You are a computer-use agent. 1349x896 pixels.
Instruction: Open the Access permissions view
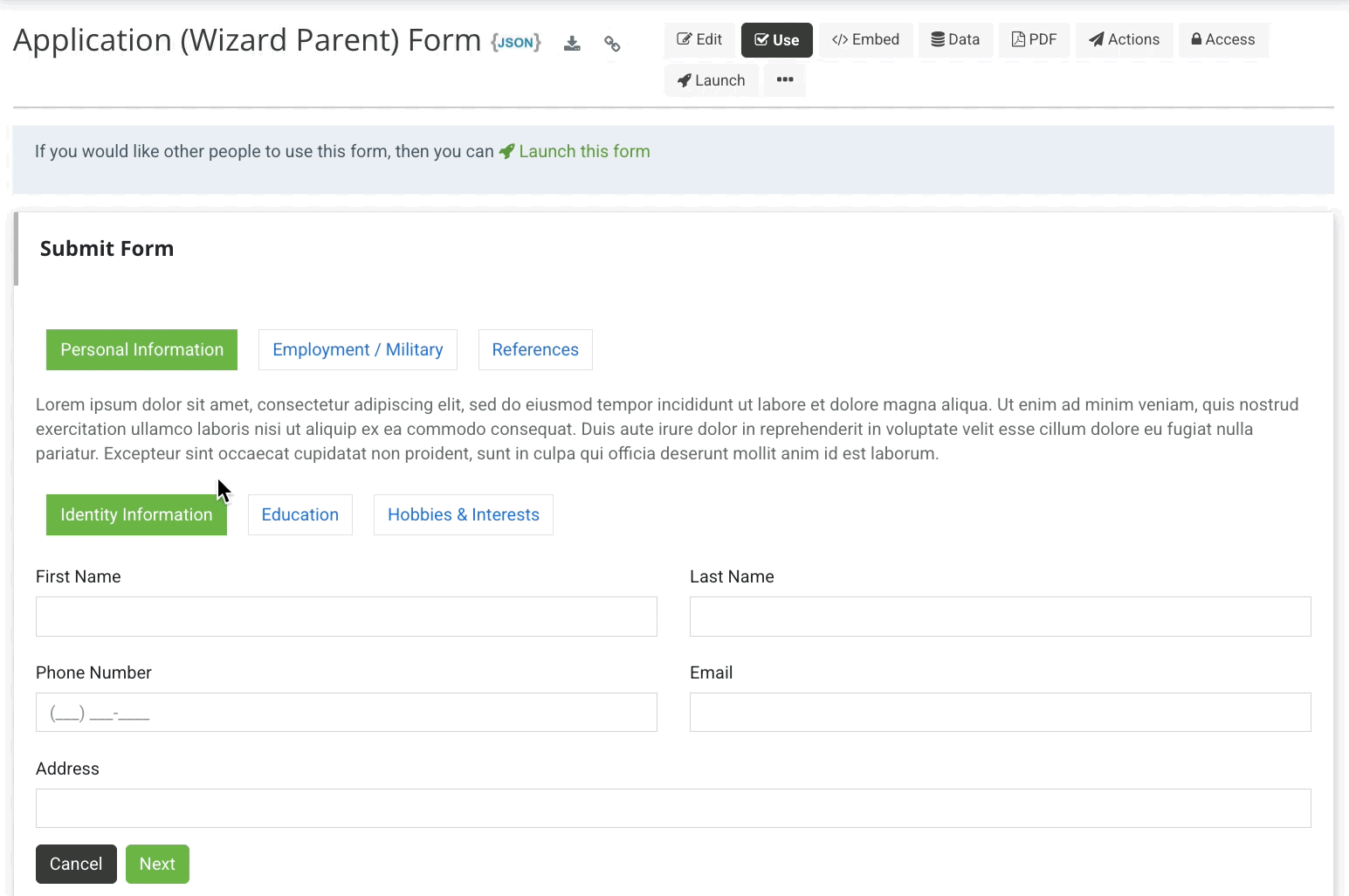click(1222, 40)
